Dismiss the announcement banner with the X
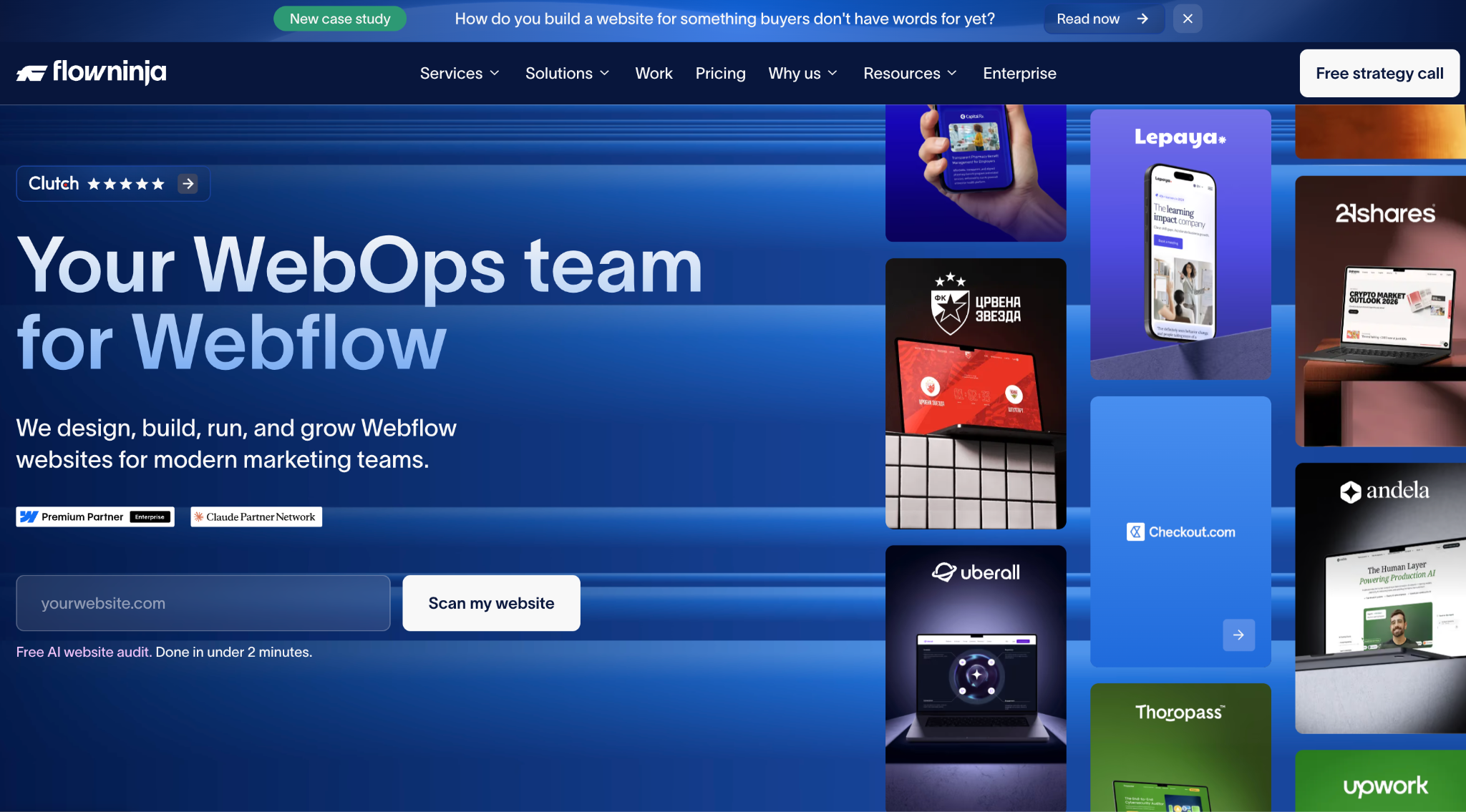The width and height of the screenshot is (1466, 812). click(1188, 19)
